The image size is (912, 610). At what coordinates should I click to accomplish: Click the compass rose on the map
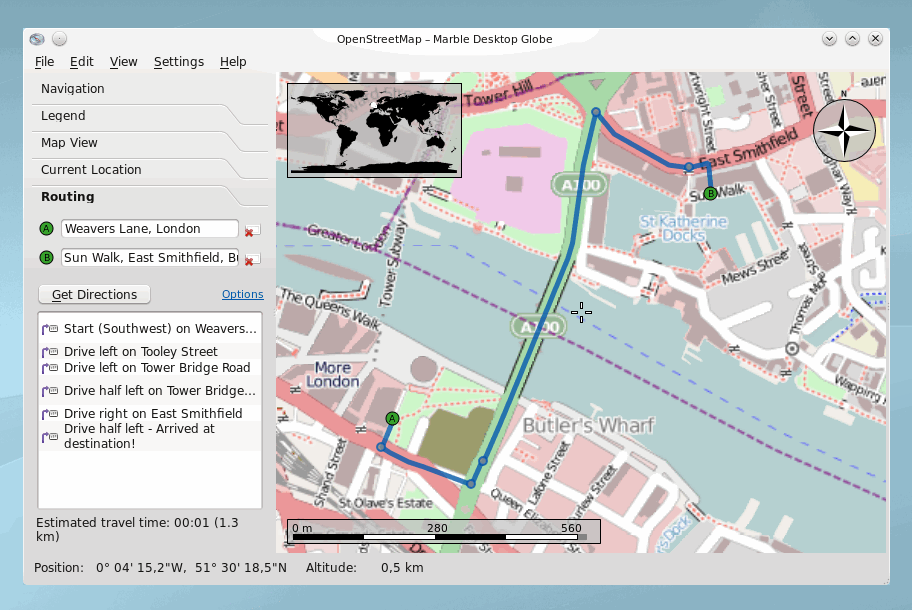(x=844, y=130)
